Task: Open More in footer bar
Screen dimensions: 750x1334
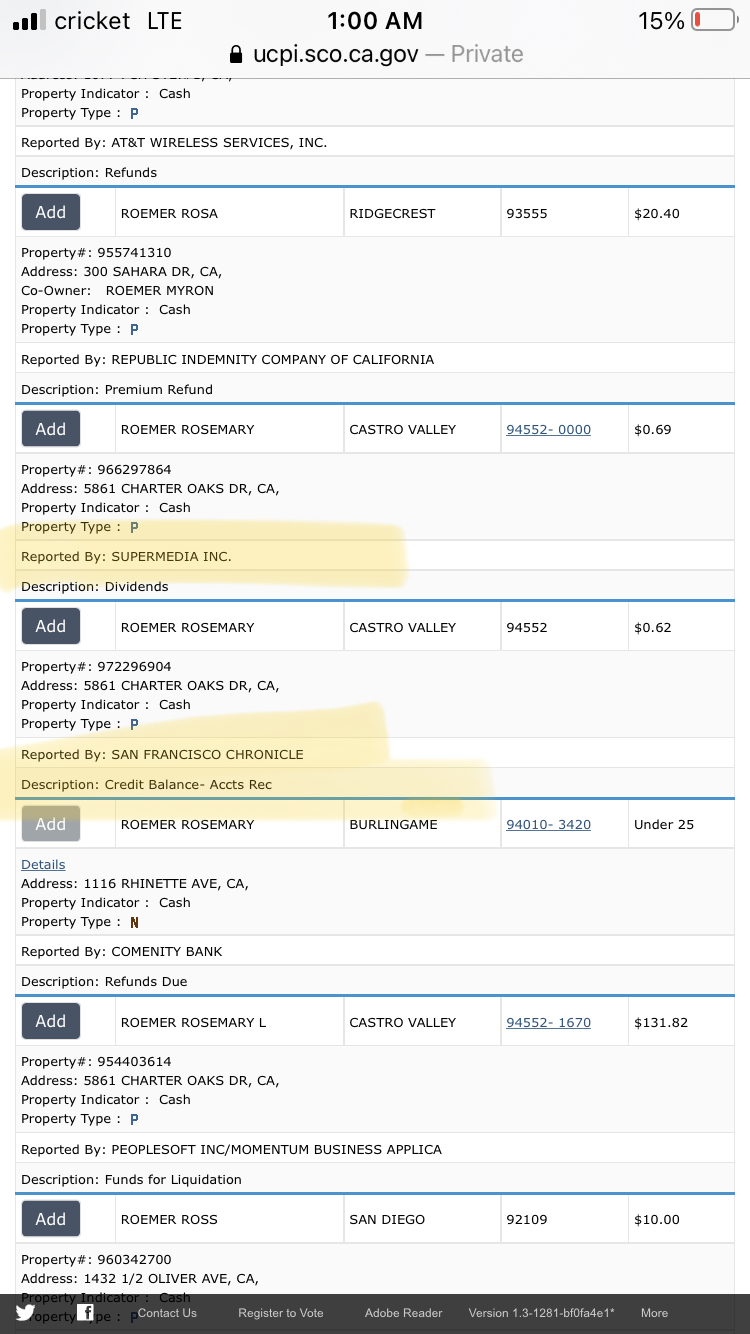Action: click(654, 1313)
